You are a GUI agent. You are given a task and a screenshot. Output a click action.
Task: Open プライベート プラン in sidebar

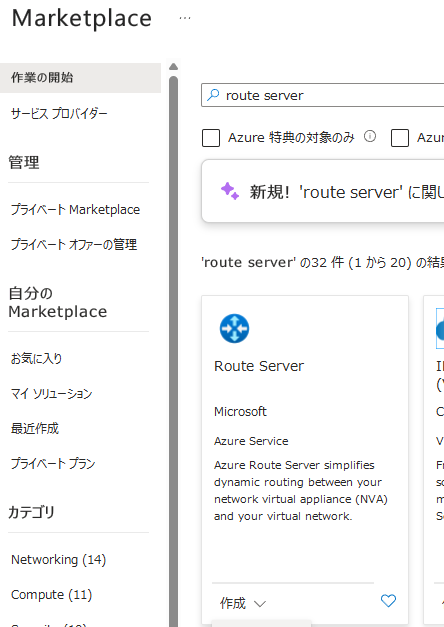53,463
